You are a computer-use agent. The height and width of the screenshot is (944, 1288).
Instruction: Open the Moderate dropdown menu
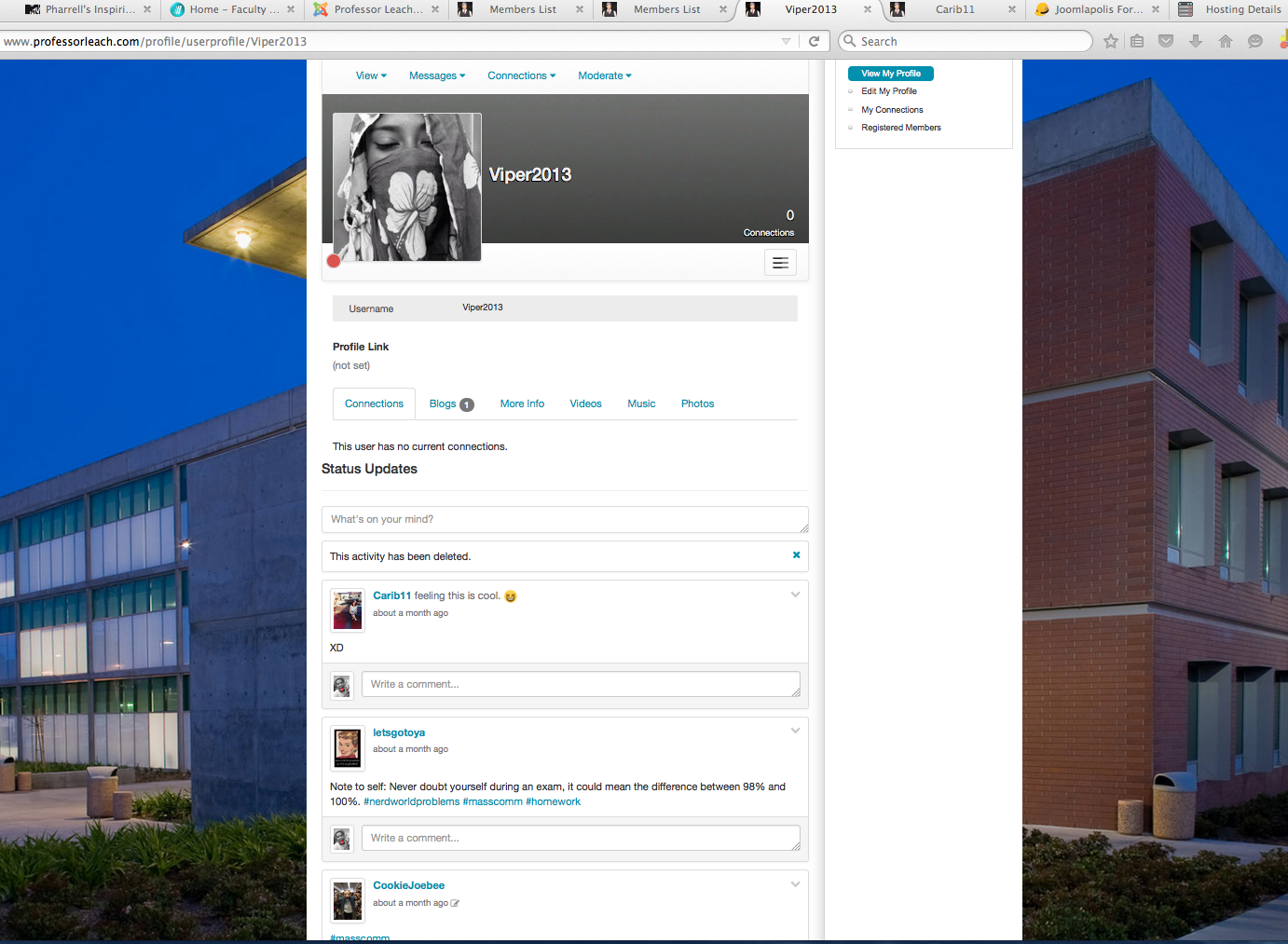(605, 75)
